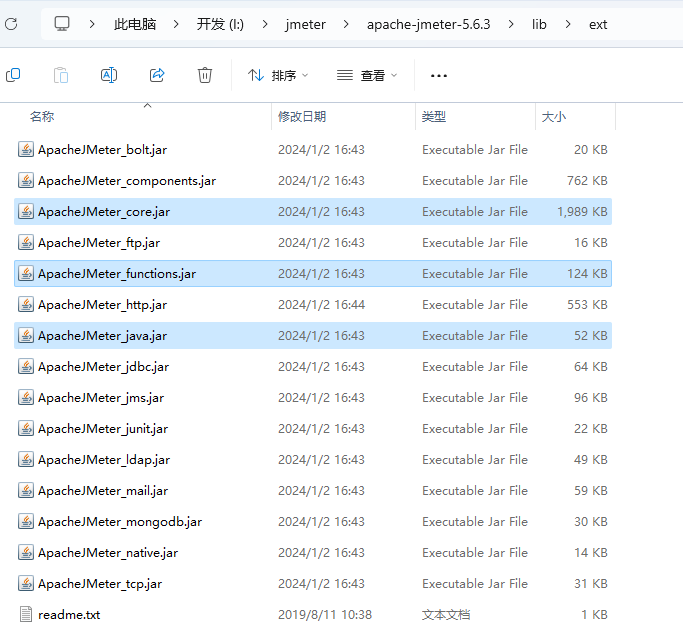
Task: Select the ApacheJMeter_mongodb.jar file
Action: point(119,522)
